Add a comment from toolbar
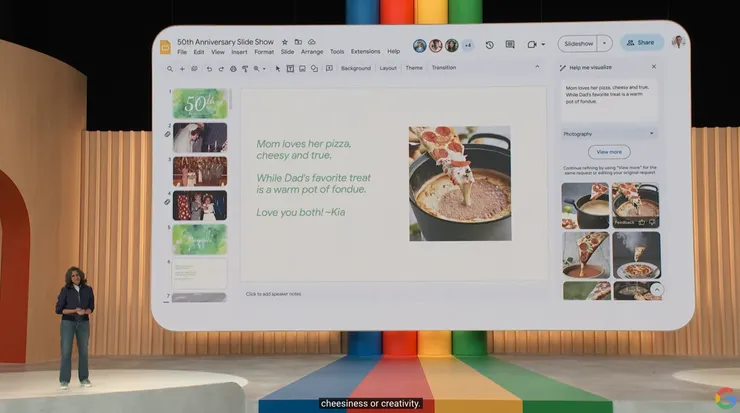 click(x=329, y=68)
